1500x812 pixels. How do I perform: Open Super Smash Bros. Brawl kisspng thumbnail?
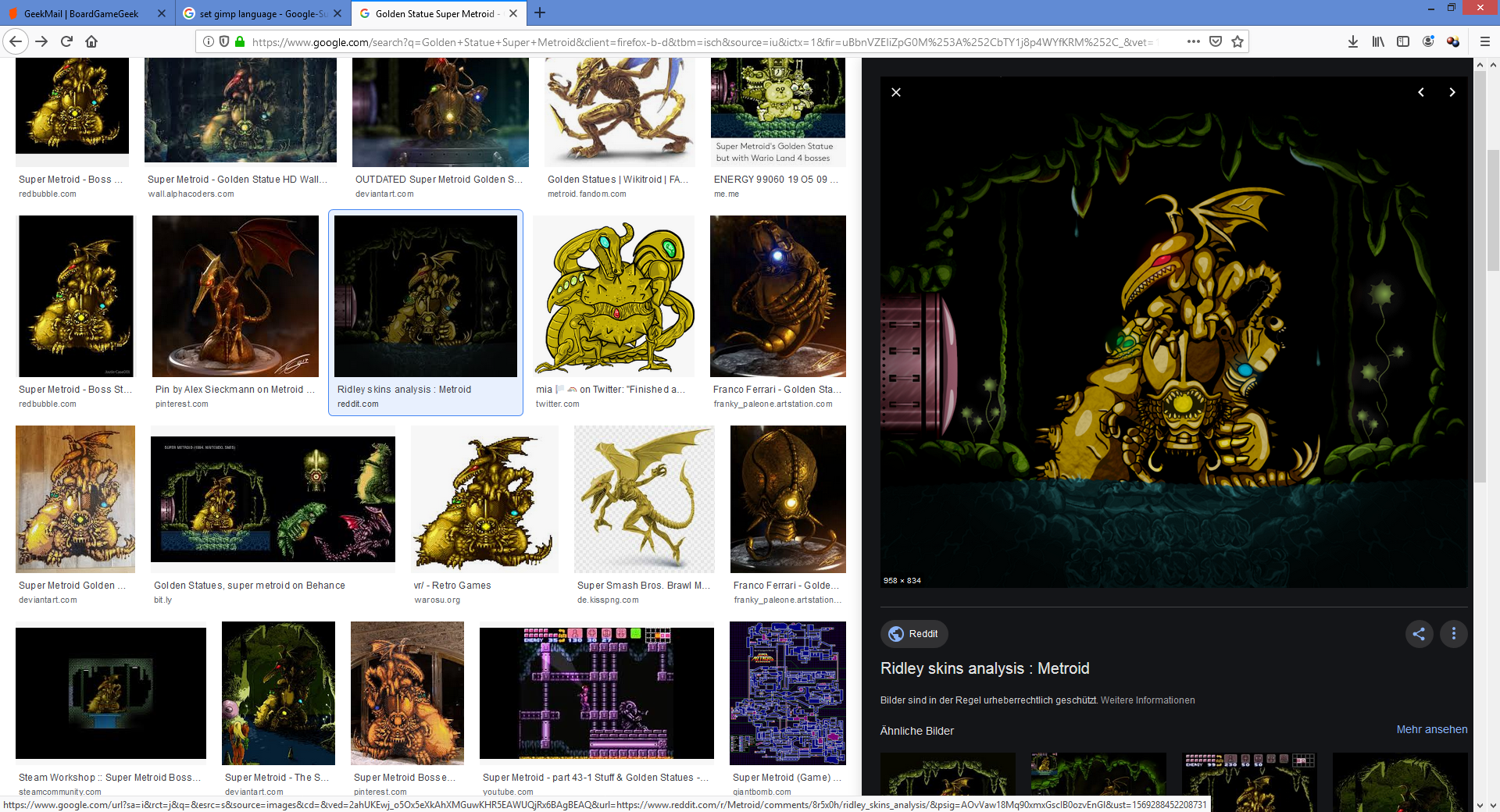coord(645,500)
